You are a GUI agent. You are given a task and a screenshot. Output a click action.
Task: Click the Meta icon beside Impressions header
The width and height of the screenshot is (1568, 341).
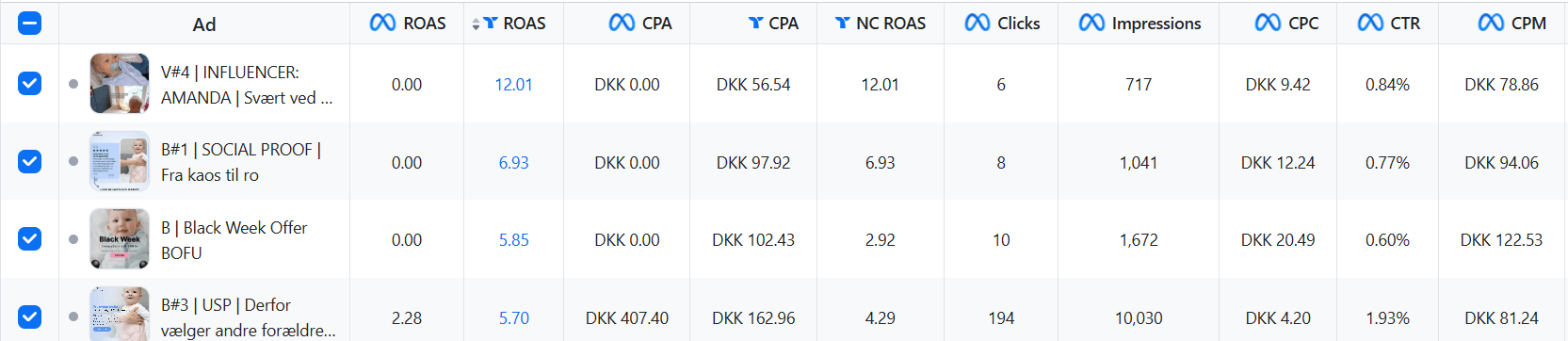pyautogui.click(x=1091, y=23)
